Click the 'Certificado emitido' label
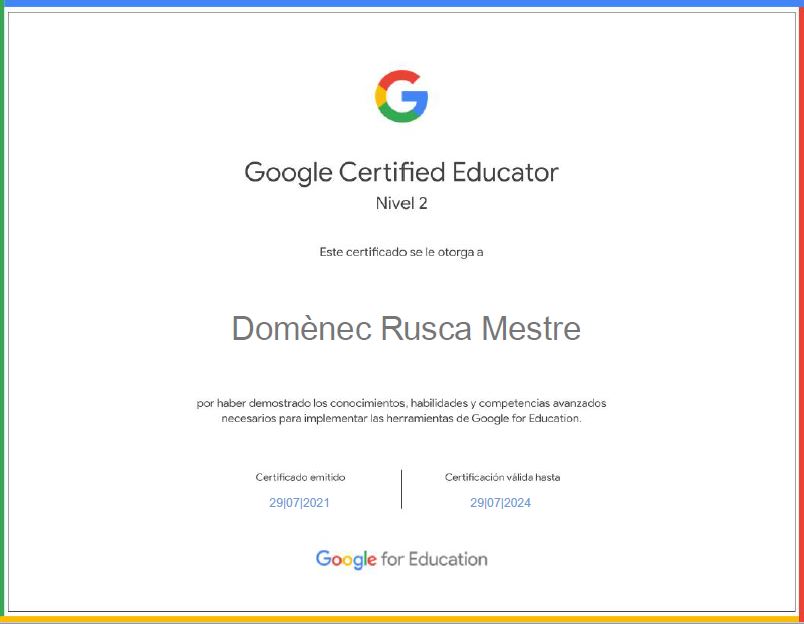Screen dimensions: 804x624 pyautogui.click(x=300, y=478)
